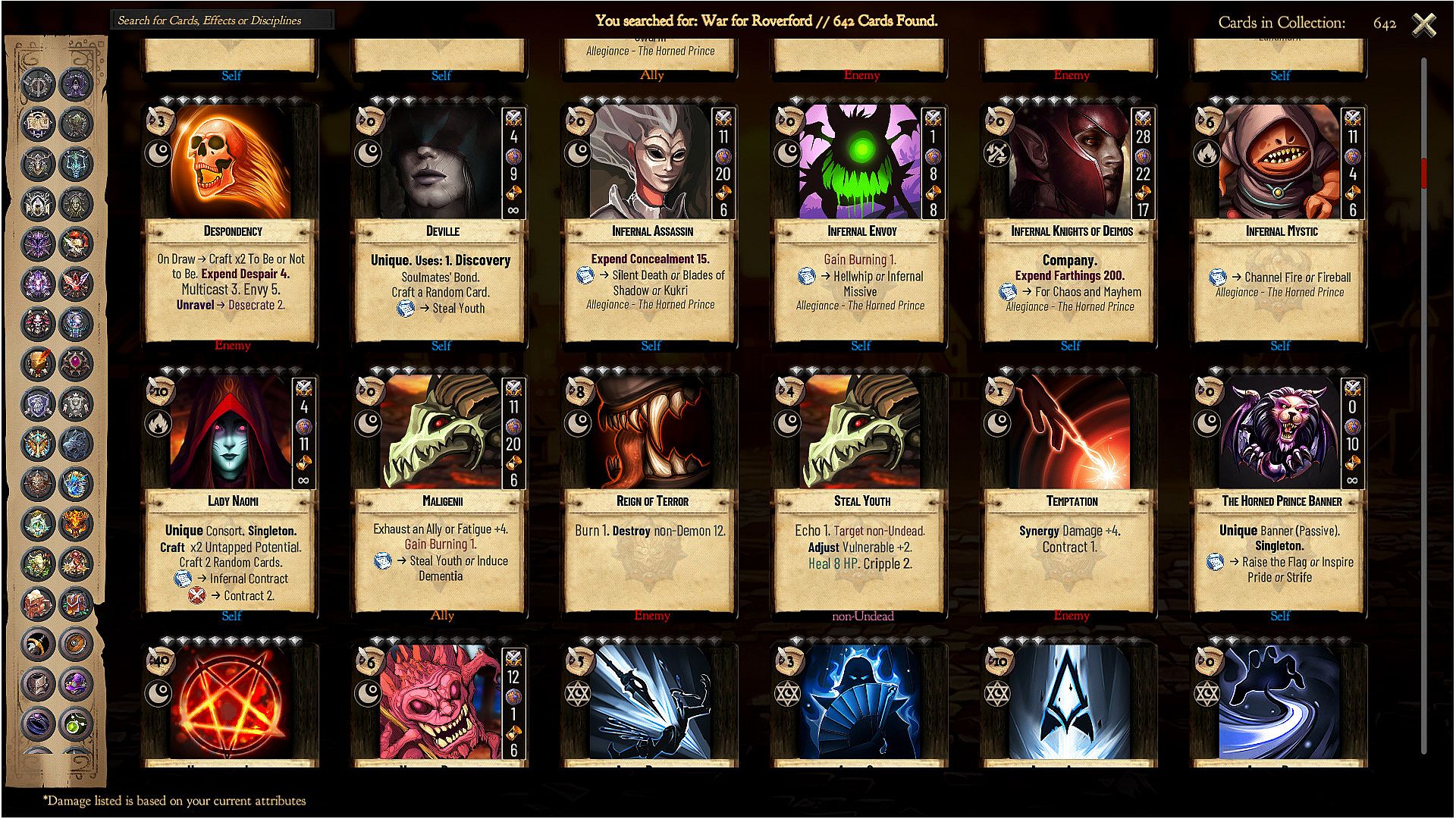Click the crescent moon icon on Deville card
The width and height of the screenshot is (1456, 819).
(368, 154)
